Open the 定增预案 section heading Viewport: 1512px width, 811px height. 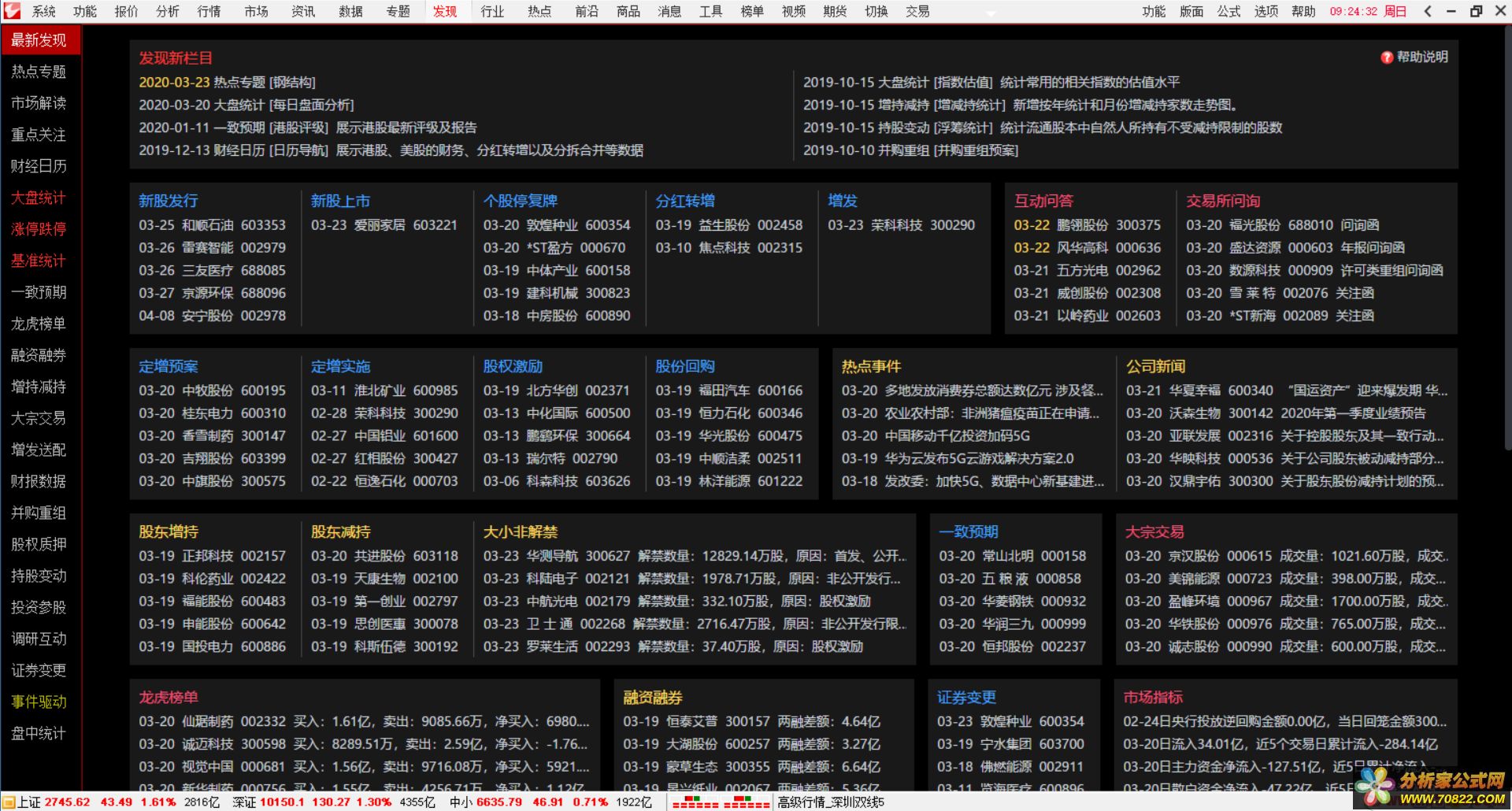point(169,366)
